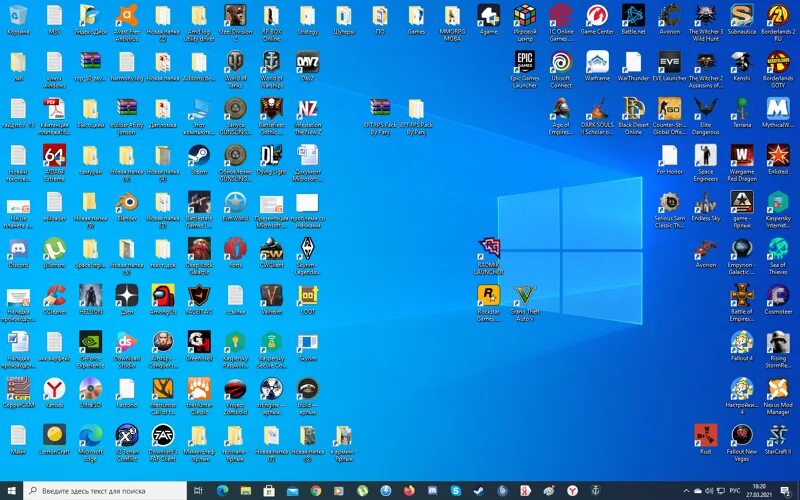
Task: Select the UltraISO desktop icon
Action: coord(90,389)
